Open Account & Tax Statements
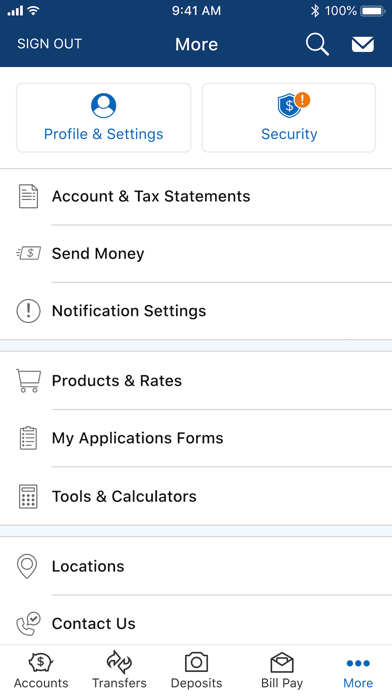392x696 pixels. 196,196
